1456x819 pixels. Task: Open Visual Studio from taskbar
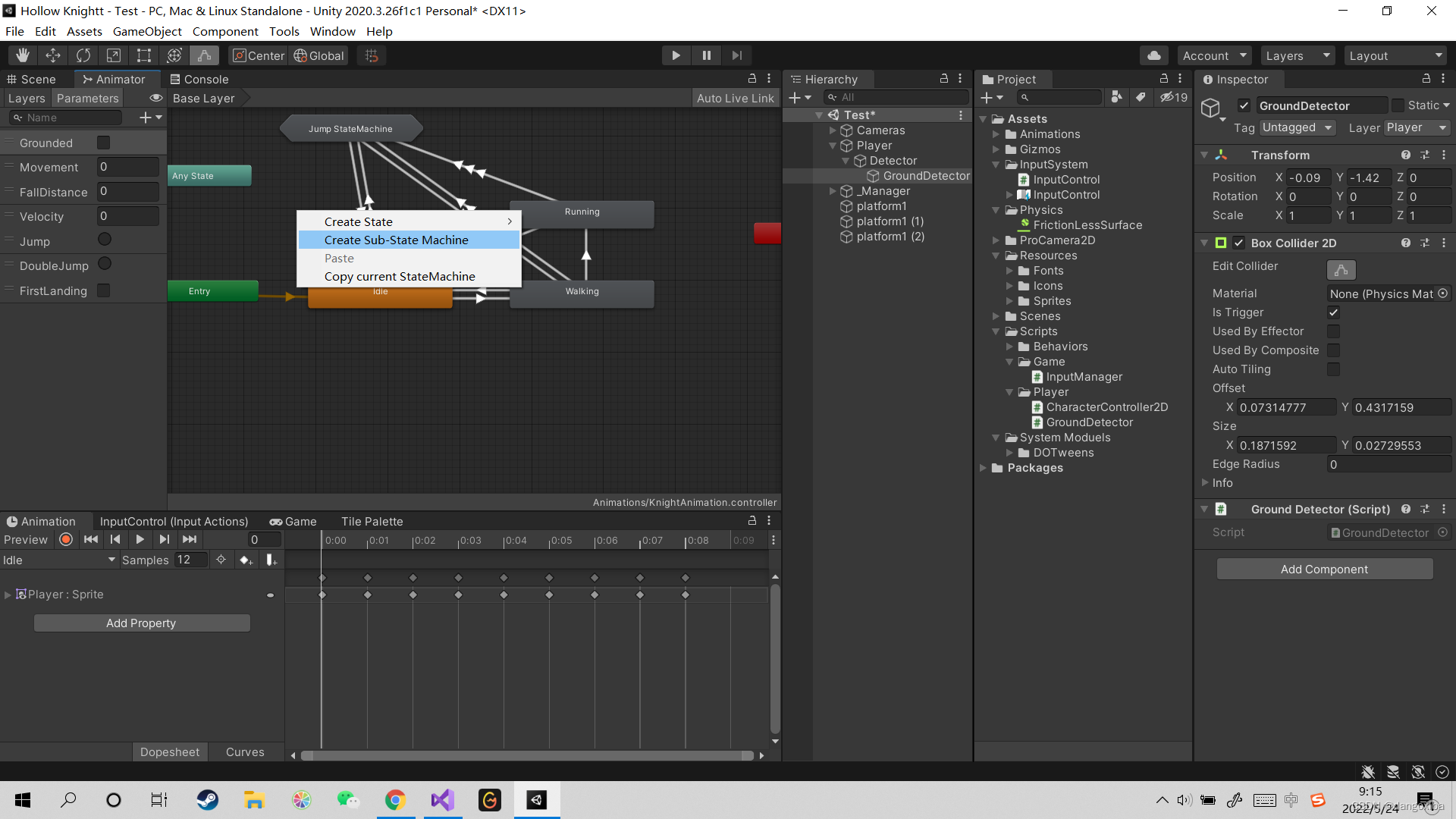click(x=443, y=800)
